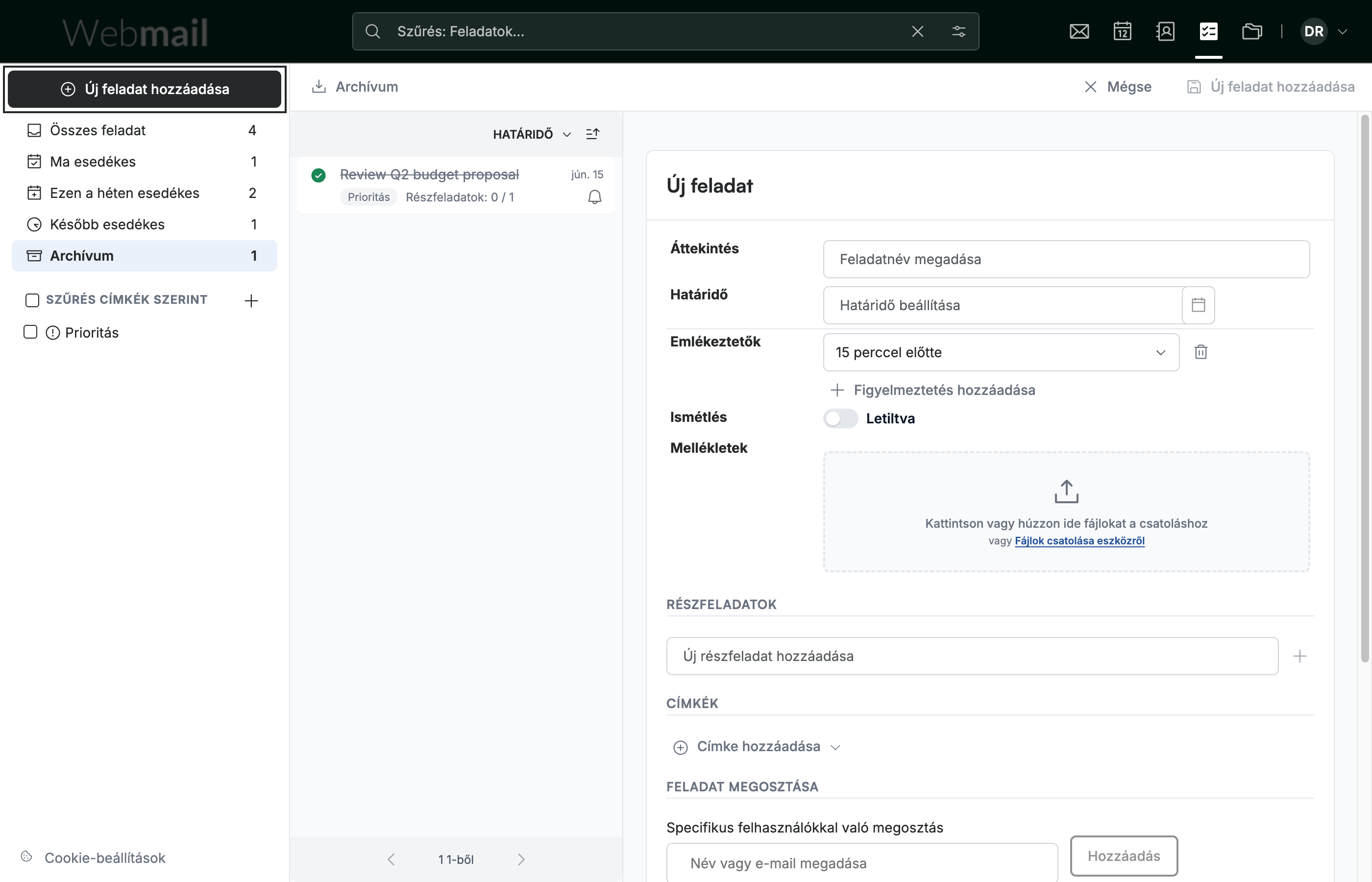Click the form's vertical scrollbar
The width and height of the screenshot is (1372, 882).
coord(1365,389)
